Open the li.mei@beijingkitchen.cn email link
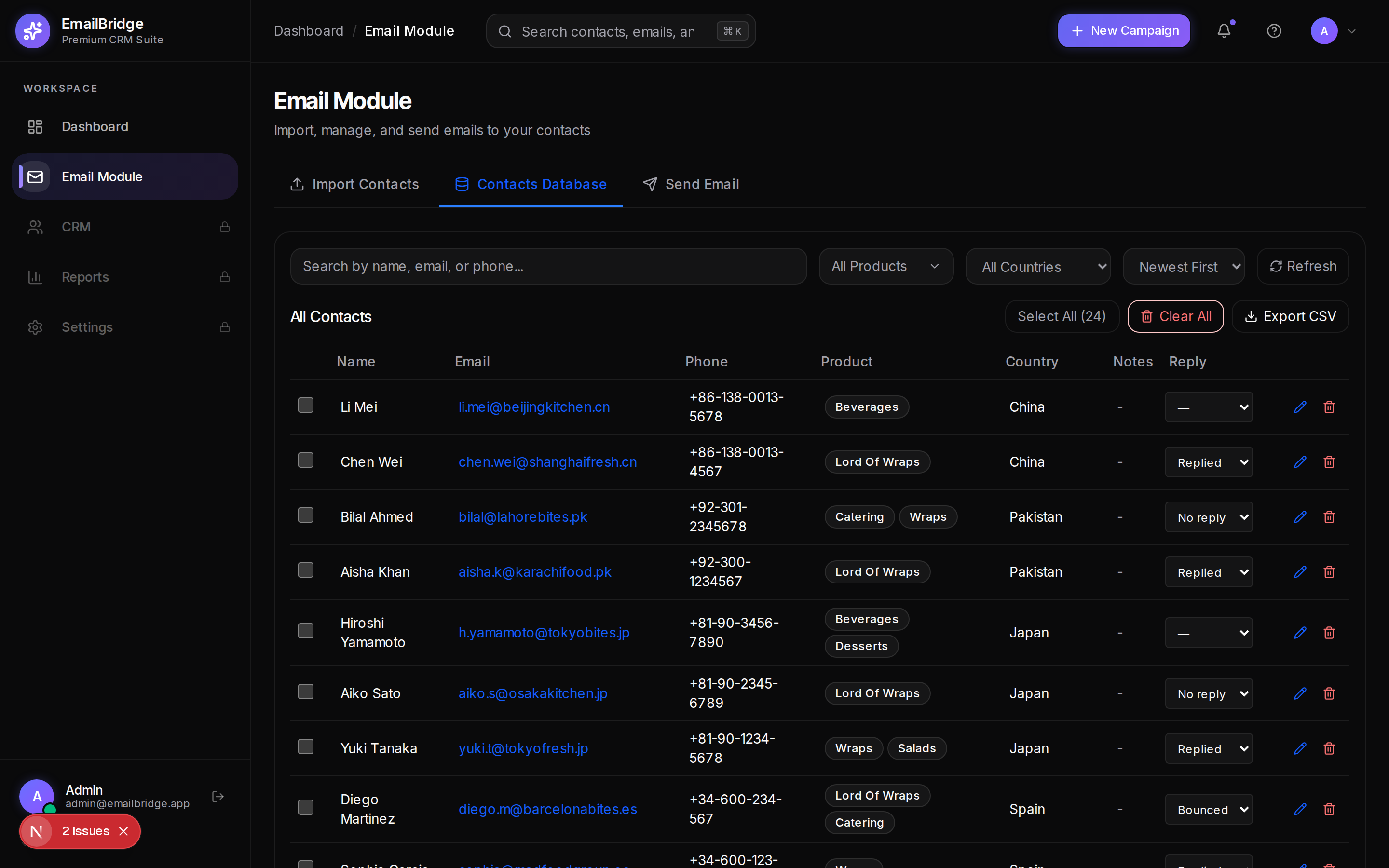The height and width of the screenshot is (868, 1389). coord(534,407)
